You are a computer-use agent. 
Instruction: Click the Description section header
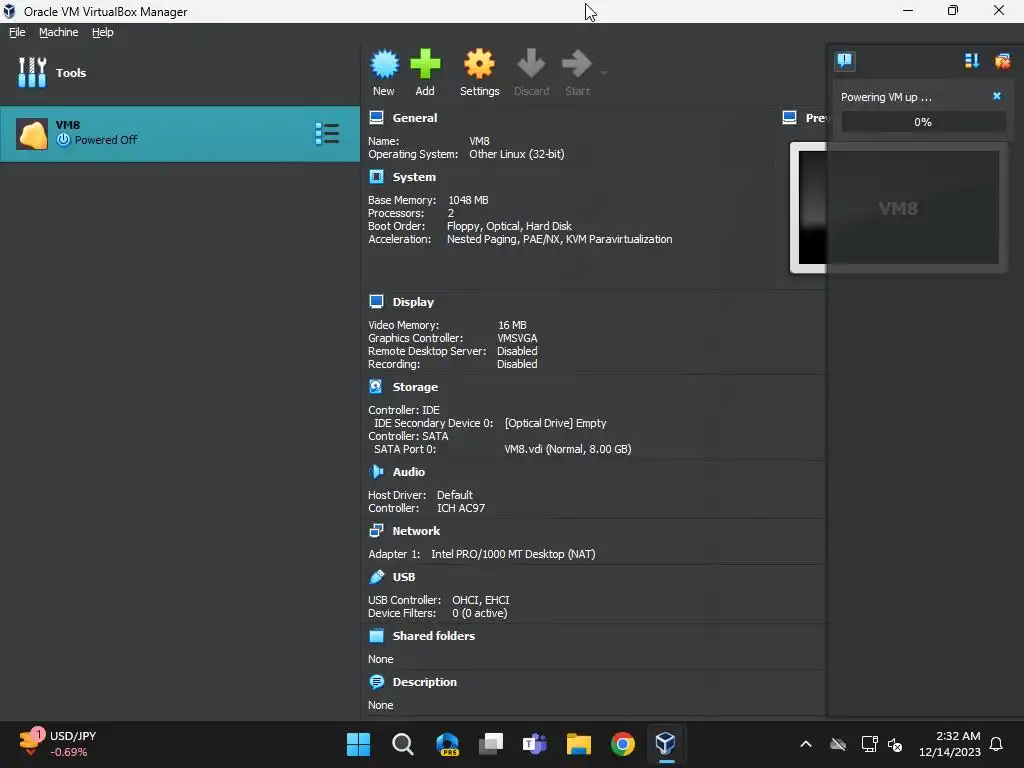(424, 682)
